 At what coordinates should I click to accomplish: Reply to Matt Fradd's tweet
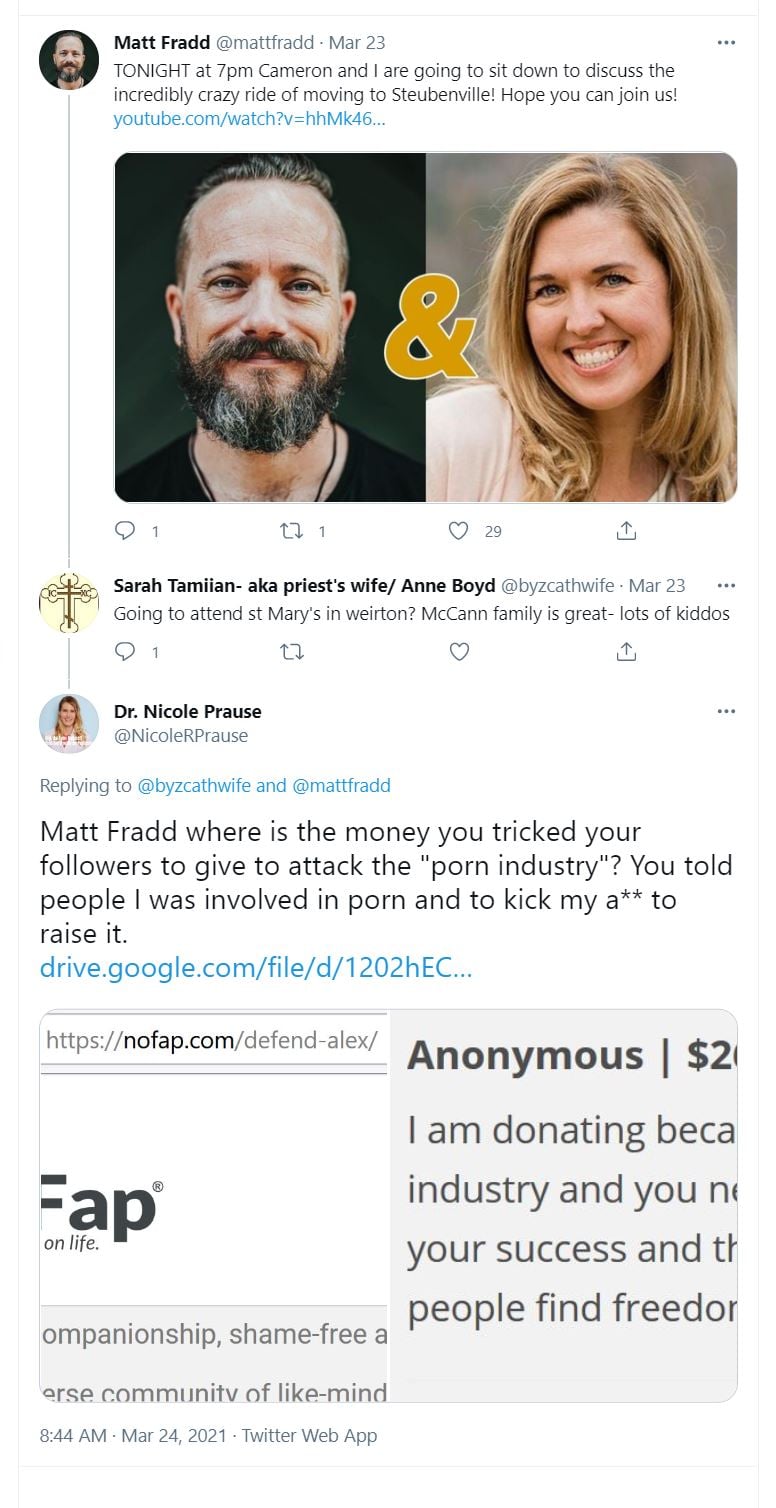coord(125,531)
